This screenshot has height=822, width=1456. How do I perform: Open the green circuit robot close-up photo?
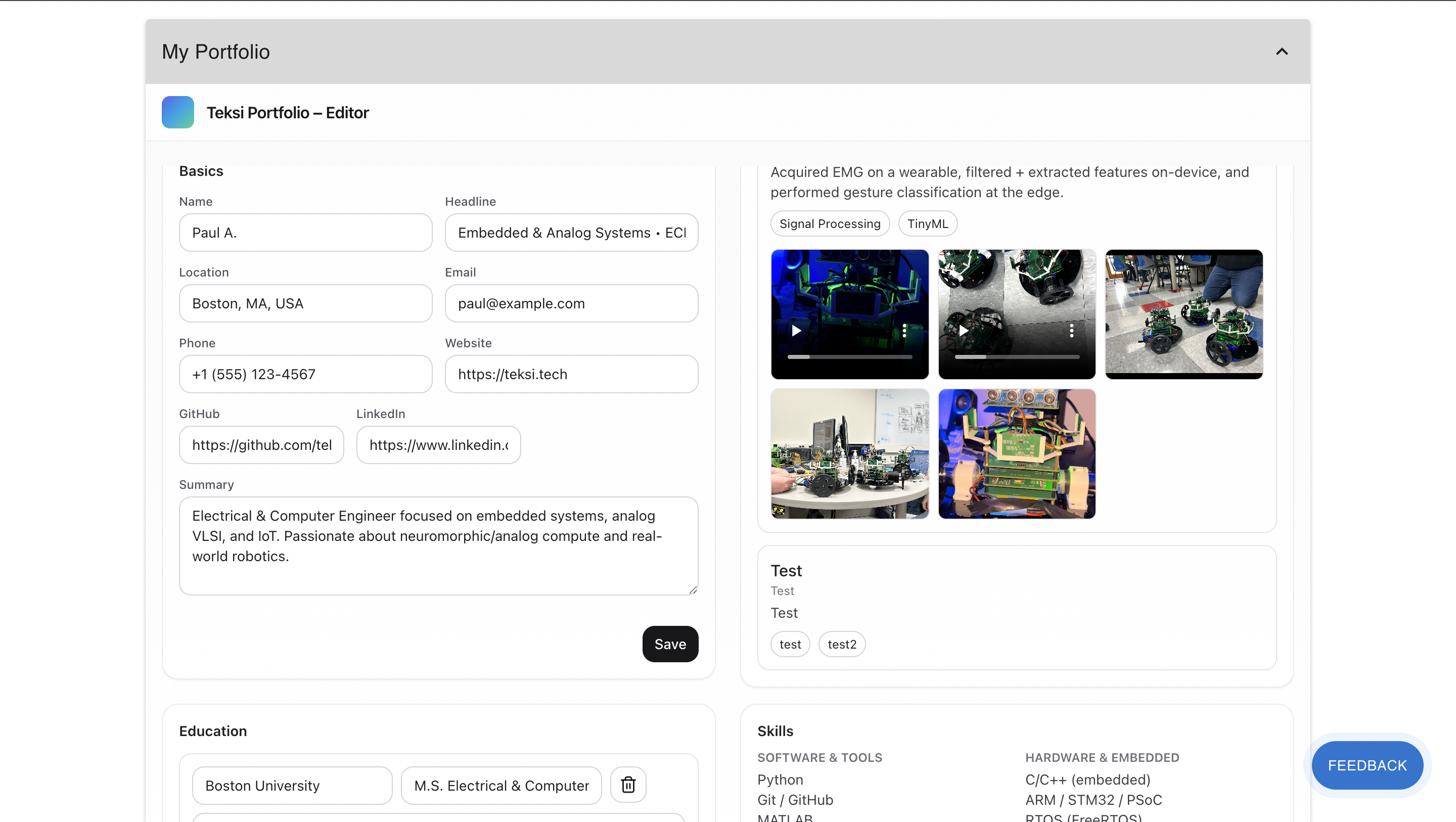1017,453
